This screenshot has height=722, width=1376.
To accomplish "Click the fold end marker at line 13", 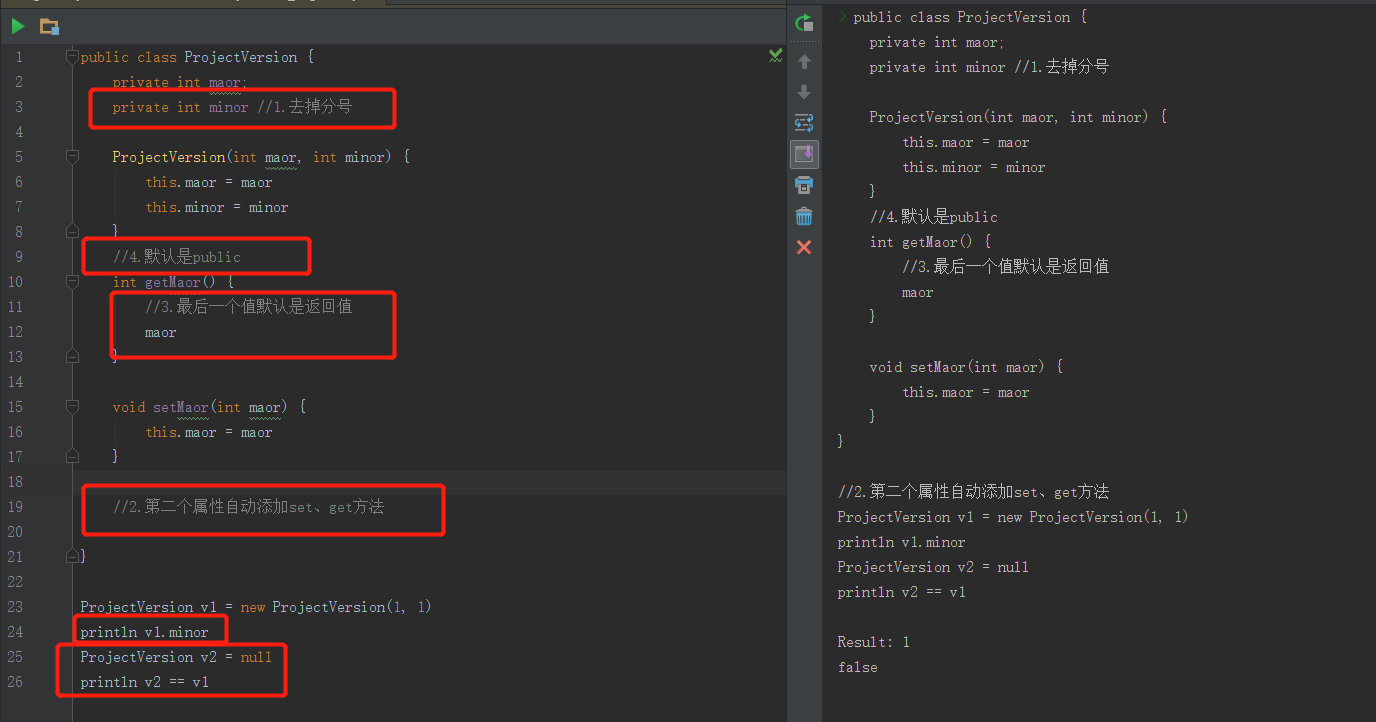I will pos(72,356).
